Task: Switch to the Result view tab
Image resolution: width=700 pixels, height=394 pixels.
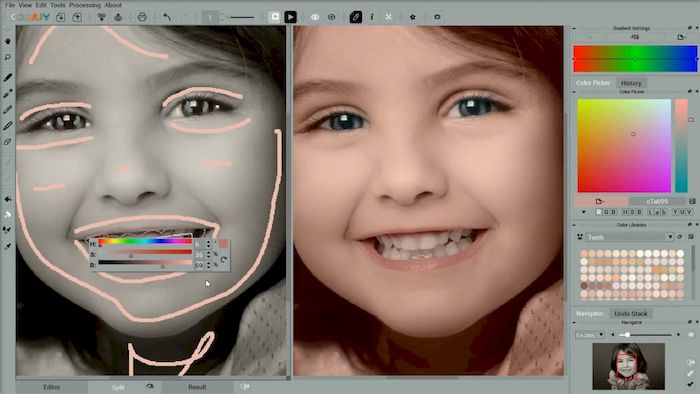Action: click(x=197, y=387)
